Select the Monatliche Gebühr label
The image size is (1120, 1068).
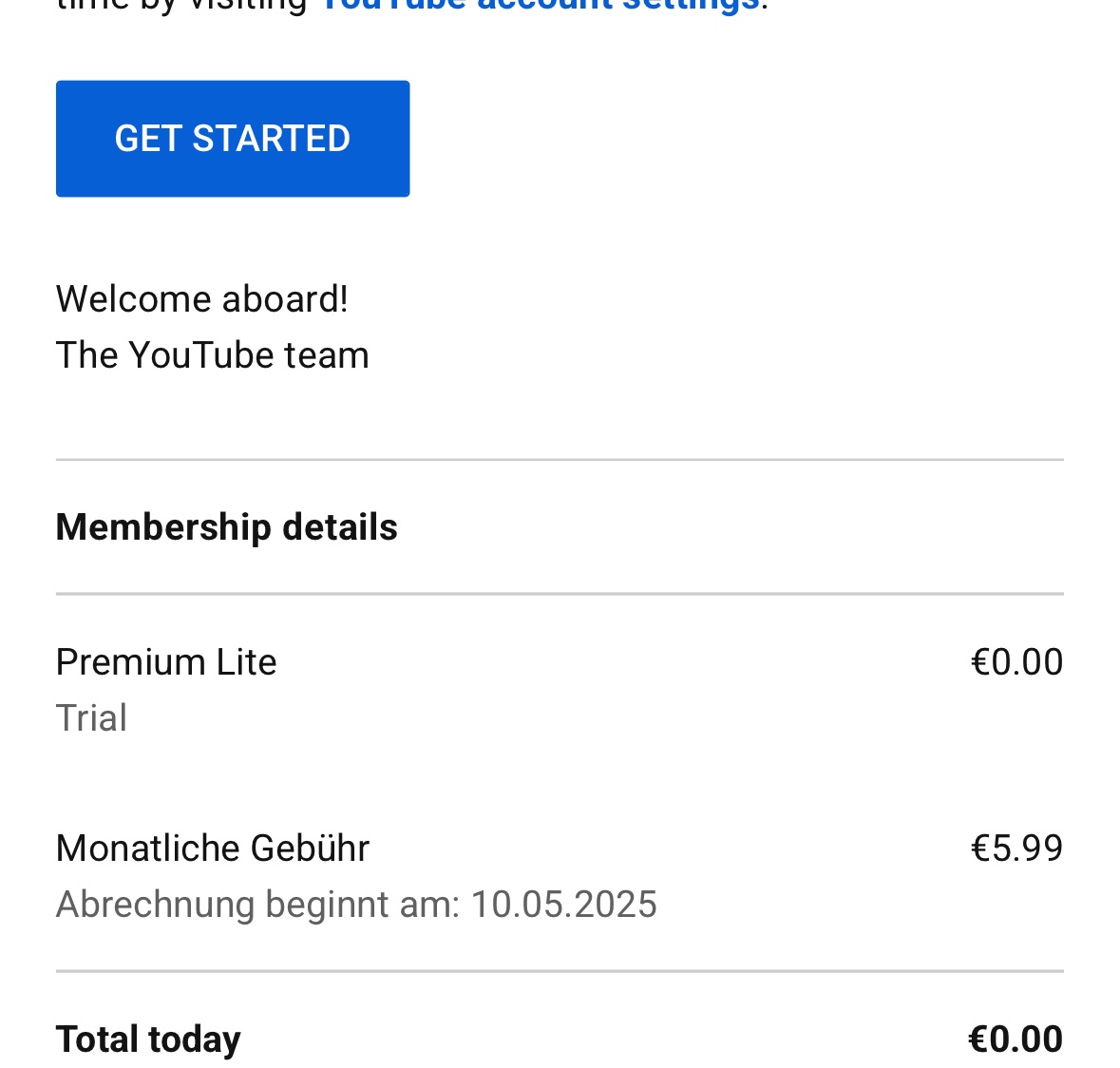coord(212,849)
